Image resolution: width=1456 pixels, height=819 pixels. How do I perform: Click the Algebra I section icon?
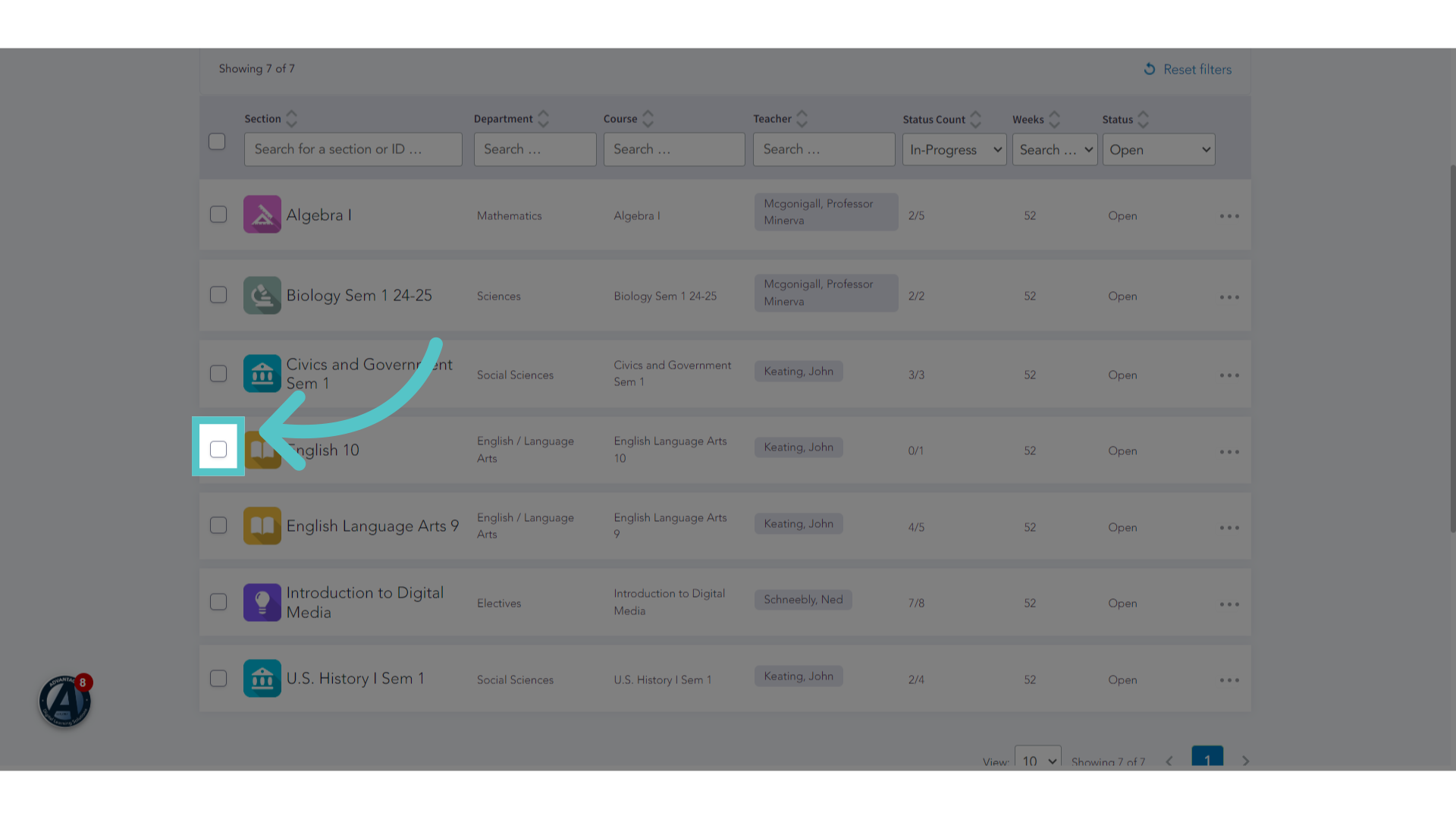coord(262,215)
